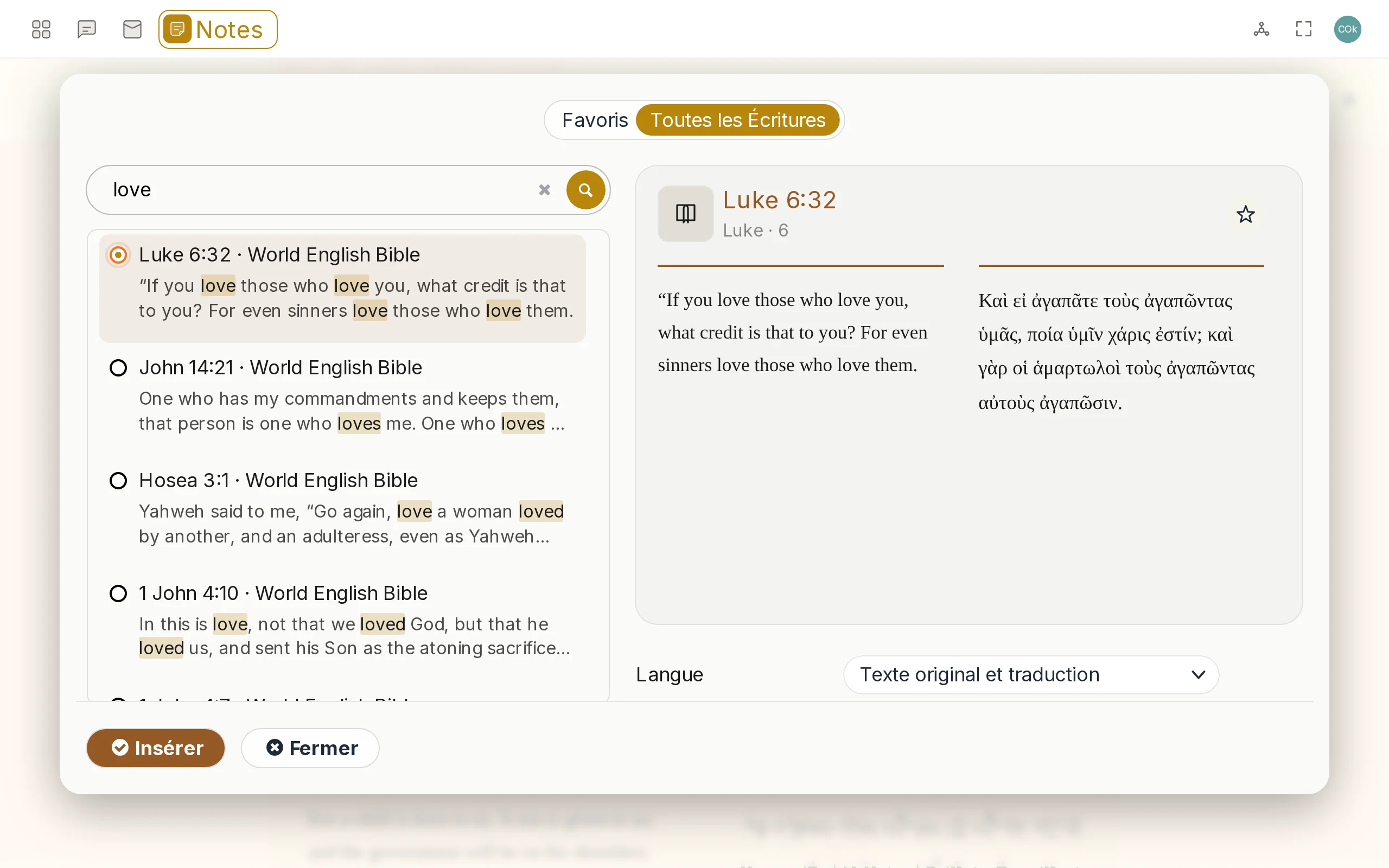
Task: Open the chat messages icon
Action: coord(87,29)
